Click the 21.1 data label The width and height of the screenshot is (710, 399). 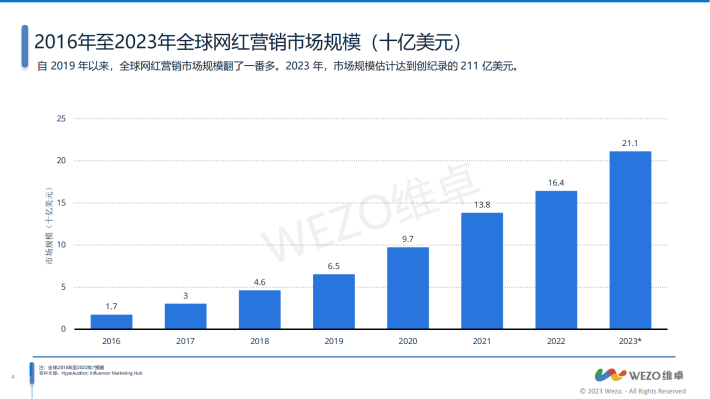tap(630, 143)
